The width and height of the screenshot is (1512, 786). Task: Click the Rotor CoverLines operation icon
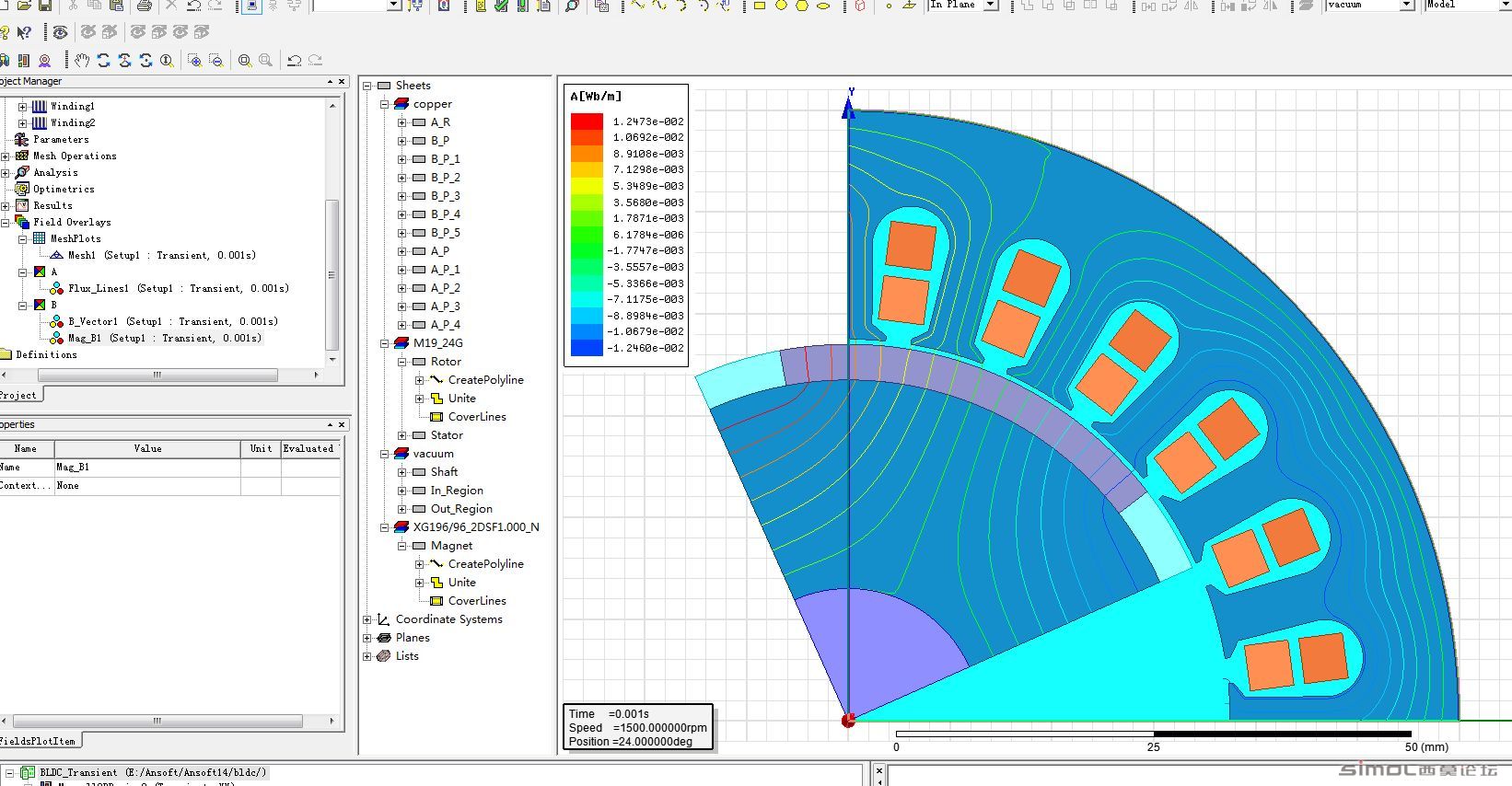click(436, 417)
